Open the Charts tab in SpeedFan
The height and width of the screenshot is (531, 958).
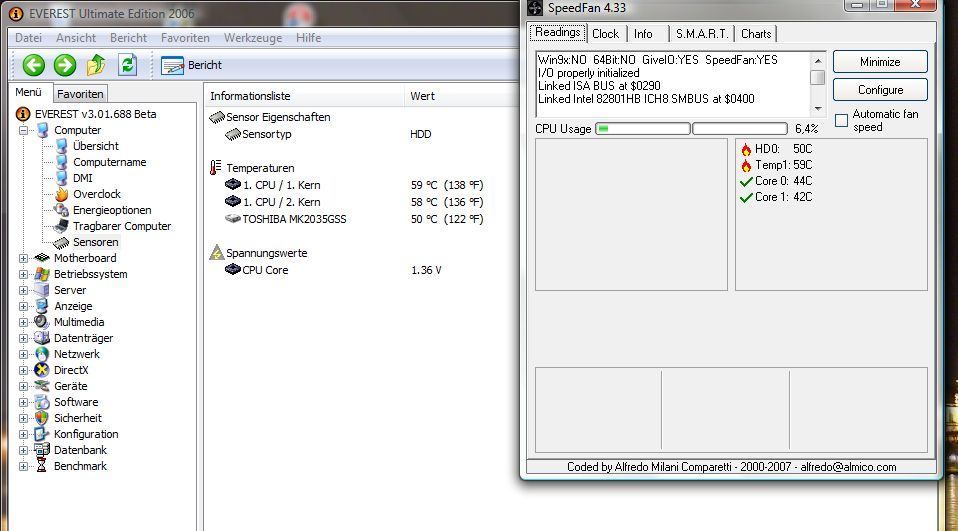point(756,34)
